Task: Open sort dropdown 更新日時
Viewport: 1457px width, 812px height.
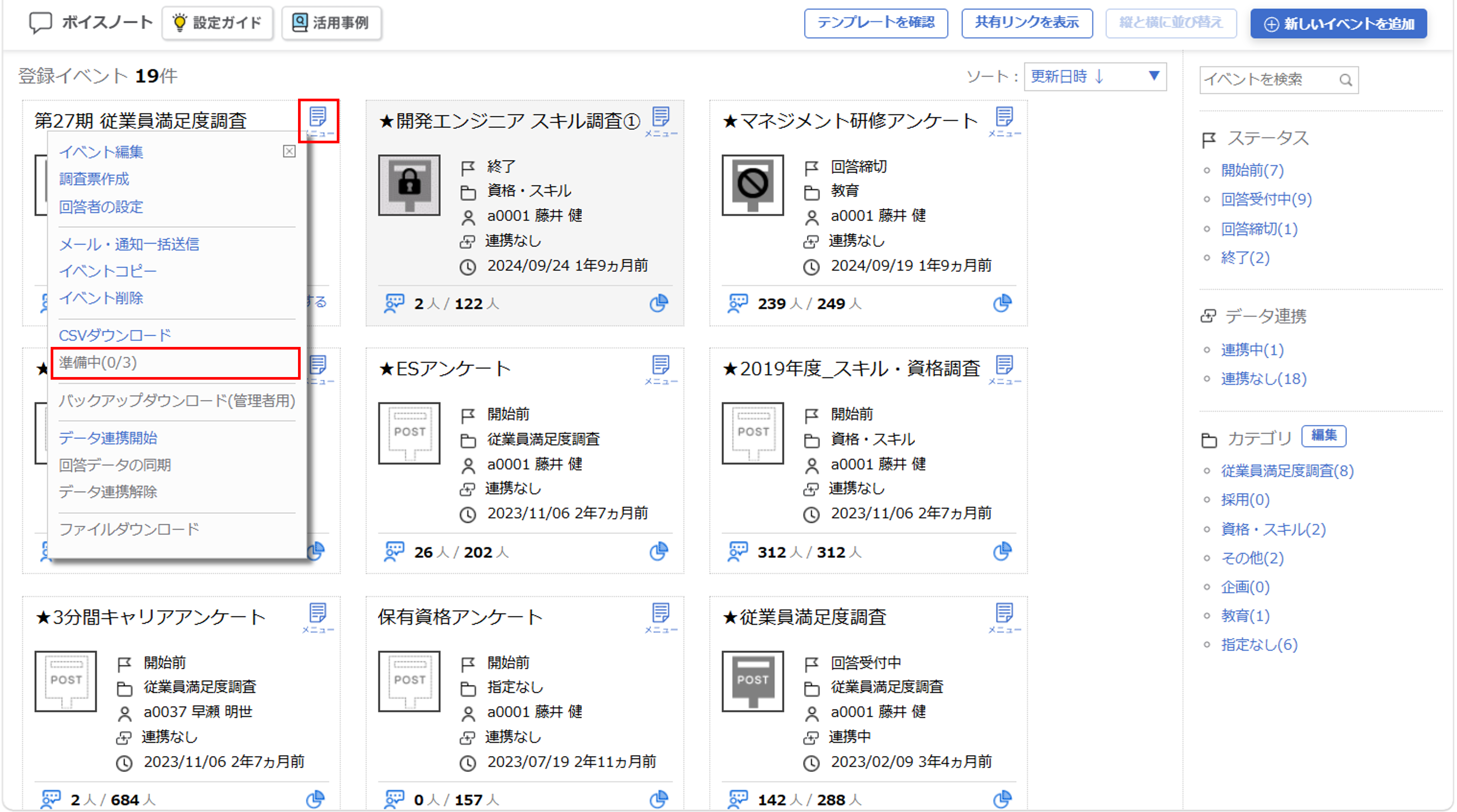Action: point(1095,76)
